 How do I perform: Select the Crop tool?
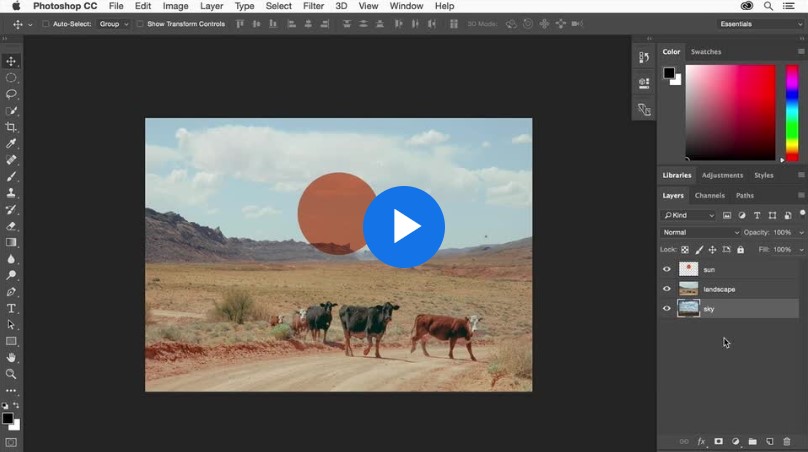pyautogui.click(x=11, y=127)
